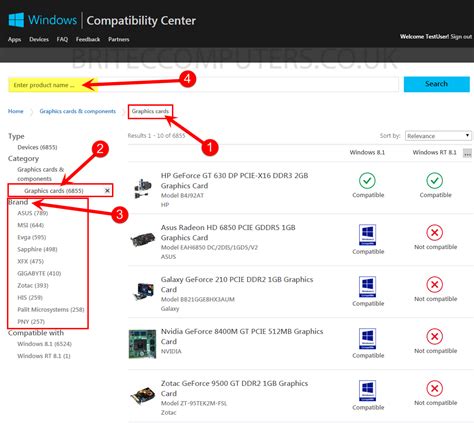Open HP GeForce GT 630 DP title

234,180
